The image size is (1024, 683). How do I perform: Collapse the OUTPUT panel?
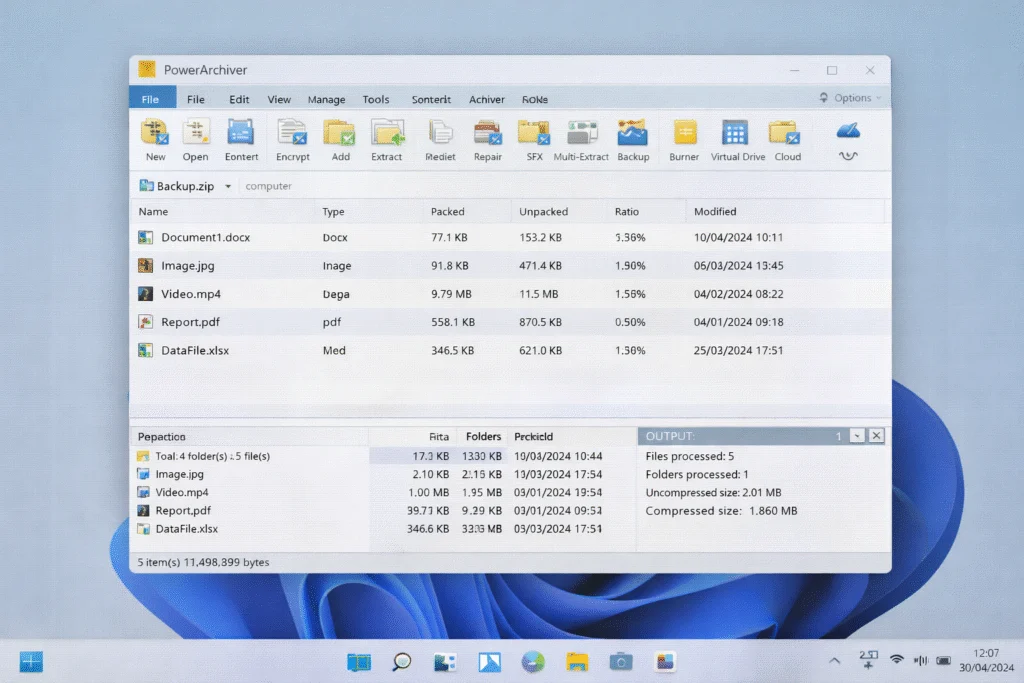click(858, 436)
